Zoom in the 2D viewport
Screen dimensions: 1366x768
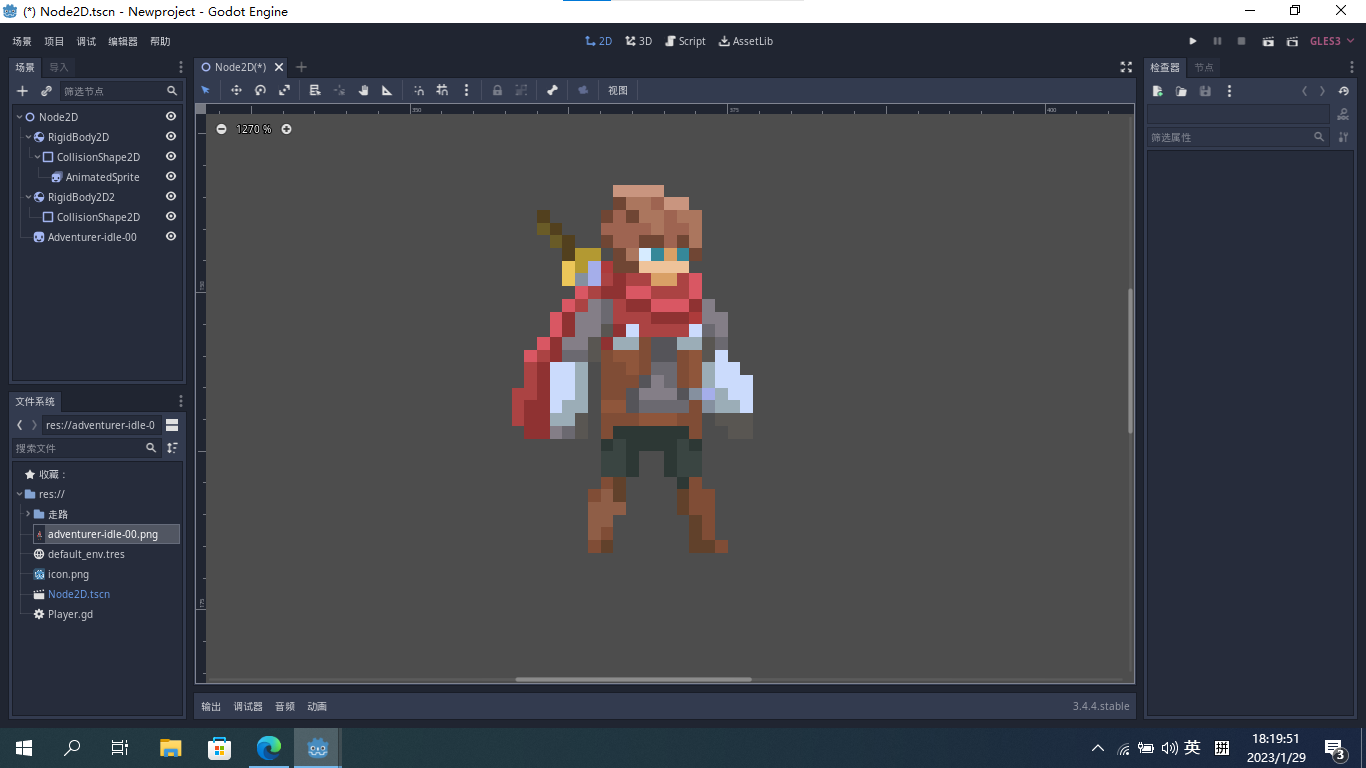coord(286,129)
